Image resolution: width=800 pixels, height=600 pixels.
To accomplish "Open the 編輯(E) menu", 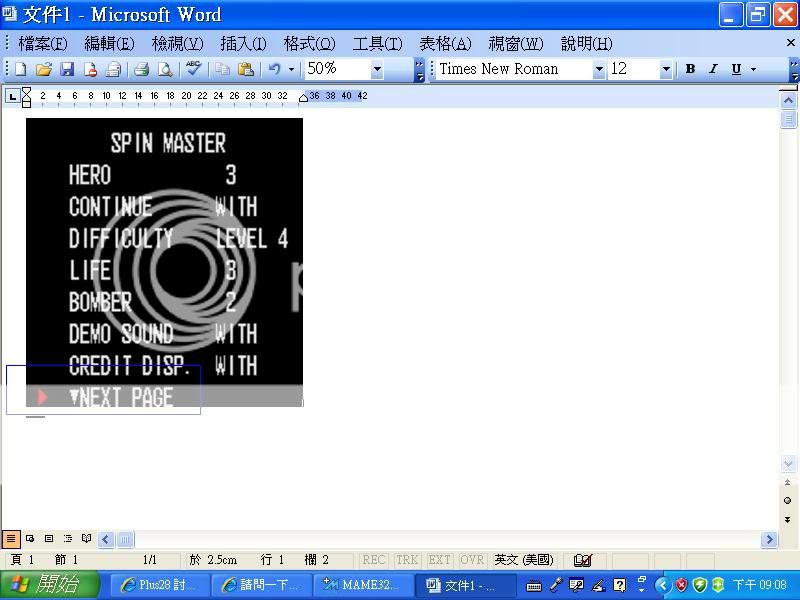I will [x=109, y=44].
